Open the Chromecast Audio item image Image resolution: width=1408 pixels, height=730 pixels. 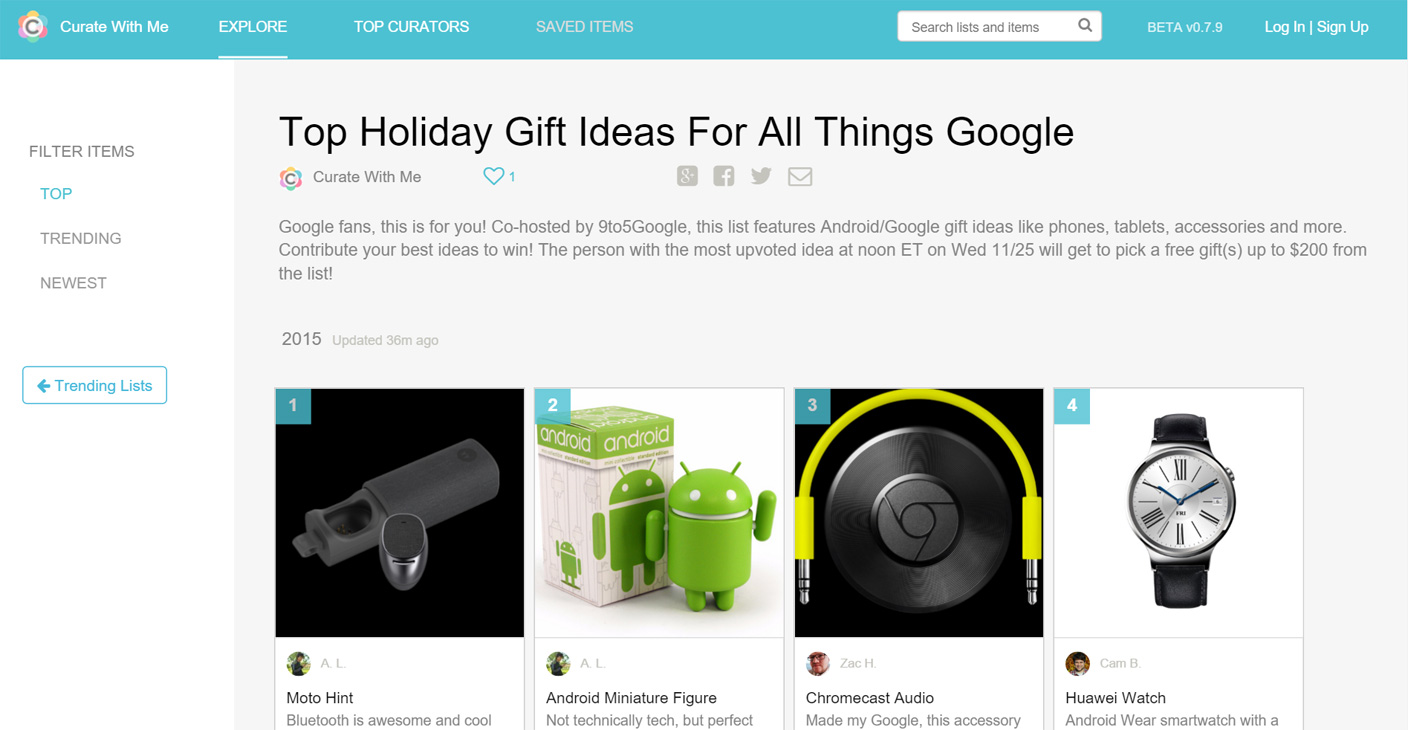click(x=919, y=513)
